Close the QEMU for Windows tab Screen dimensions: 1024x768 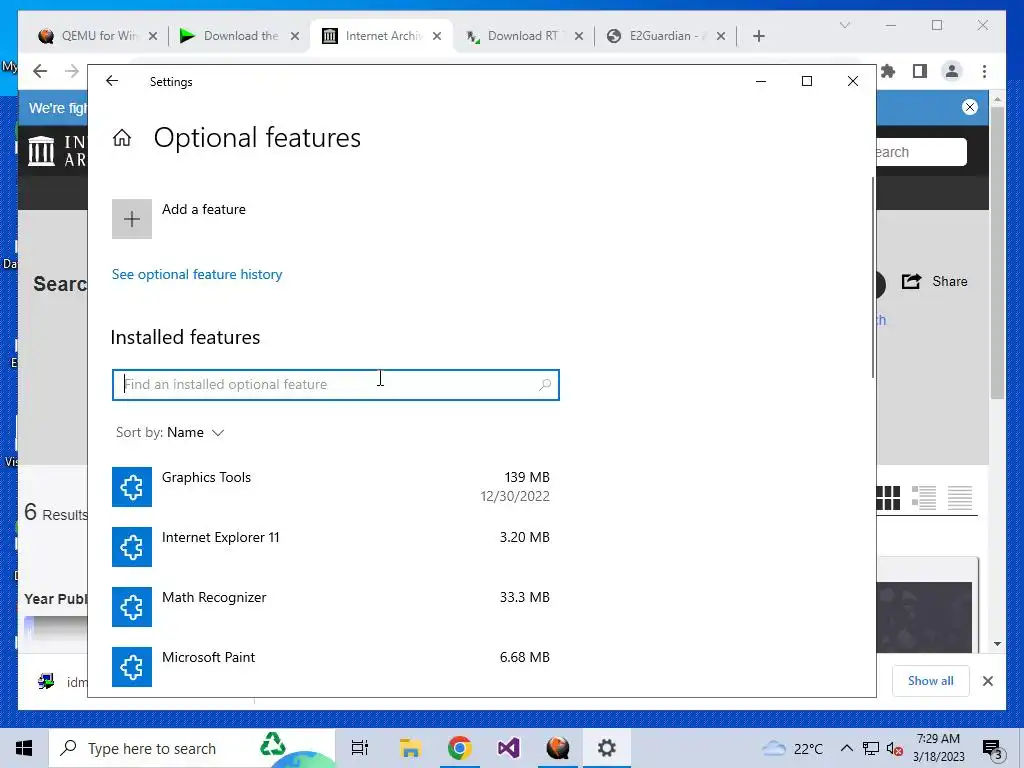pos(153,36)
